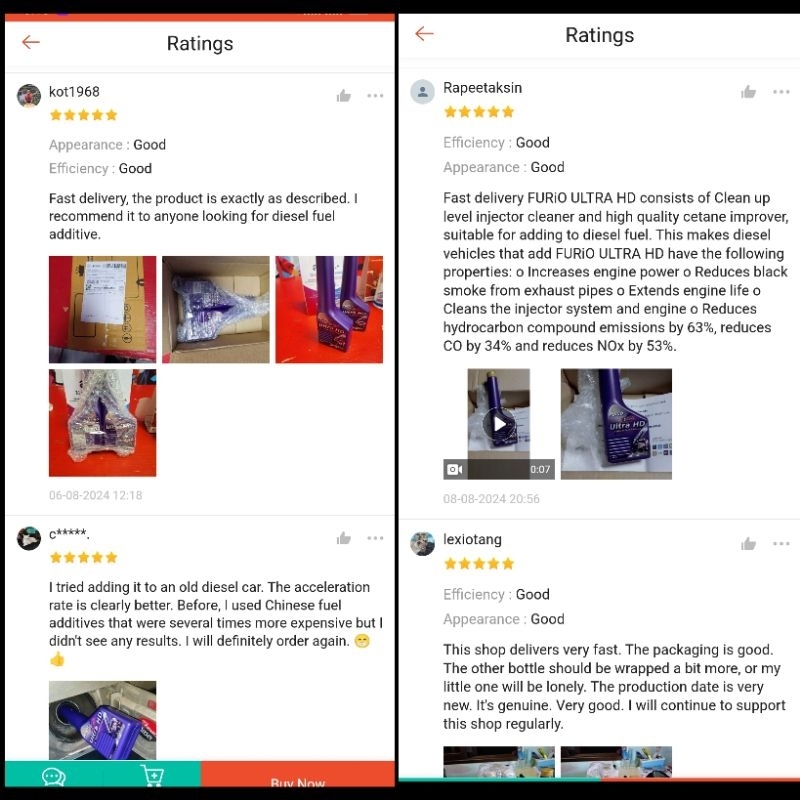This screenshot has width=800, height=800.
Task: Add to cart via bottom cart icon
Action: [x=152, y=776]
